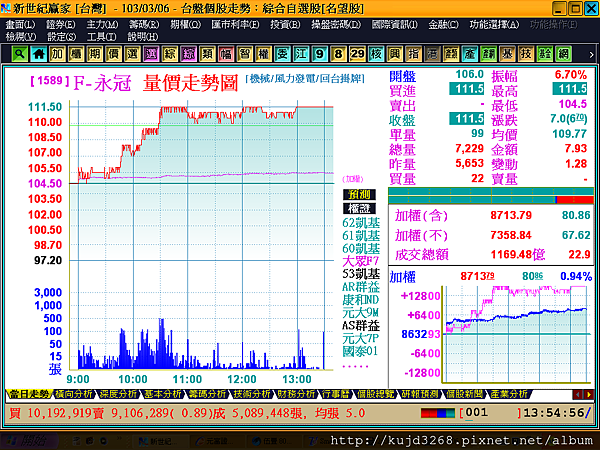Open the 基 fundamentals toolbar icon
600x450 pixels.
point(507,54)
